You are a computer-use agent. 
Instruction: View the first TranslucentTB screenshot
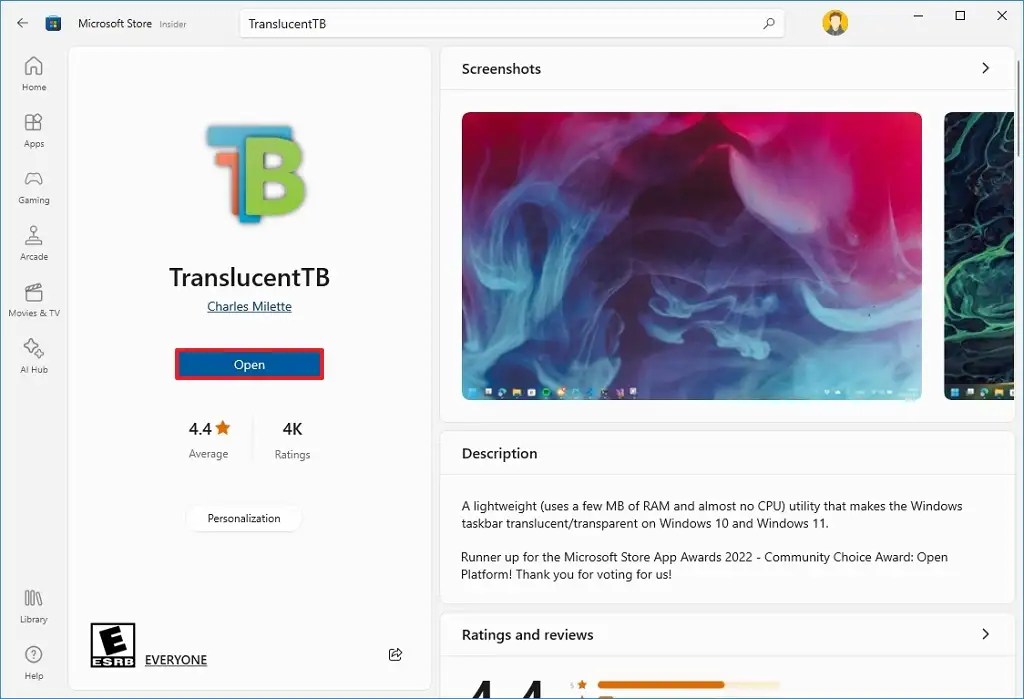click(690, 255)
